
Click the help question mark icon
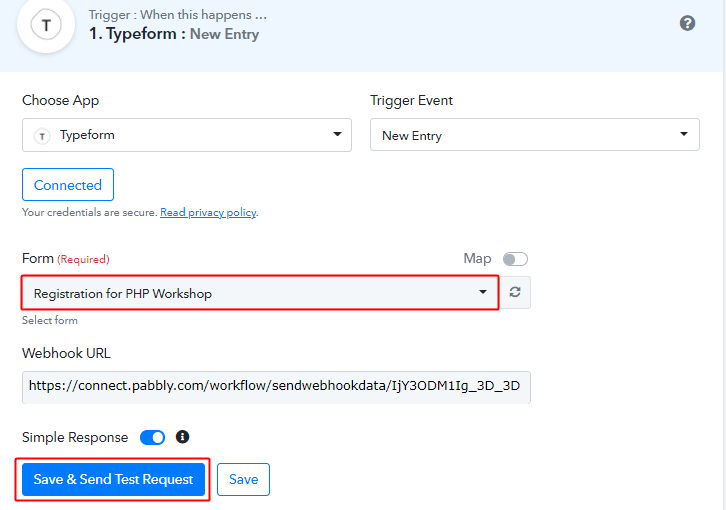pos(687,23)
